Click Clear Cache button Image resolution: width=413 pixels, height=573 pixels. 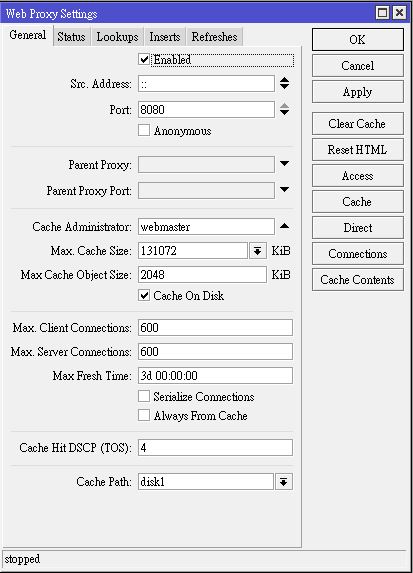tap(358, 124)
